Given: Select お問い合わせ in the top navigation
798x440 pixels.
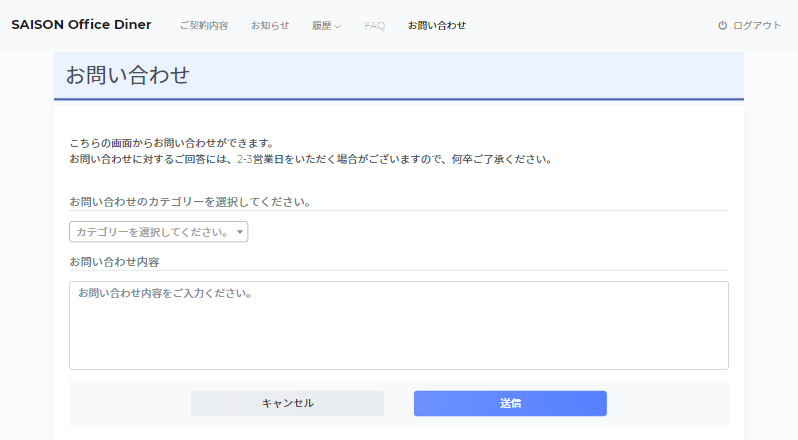Looking at the screenshot, I should (x=437, y=25).
